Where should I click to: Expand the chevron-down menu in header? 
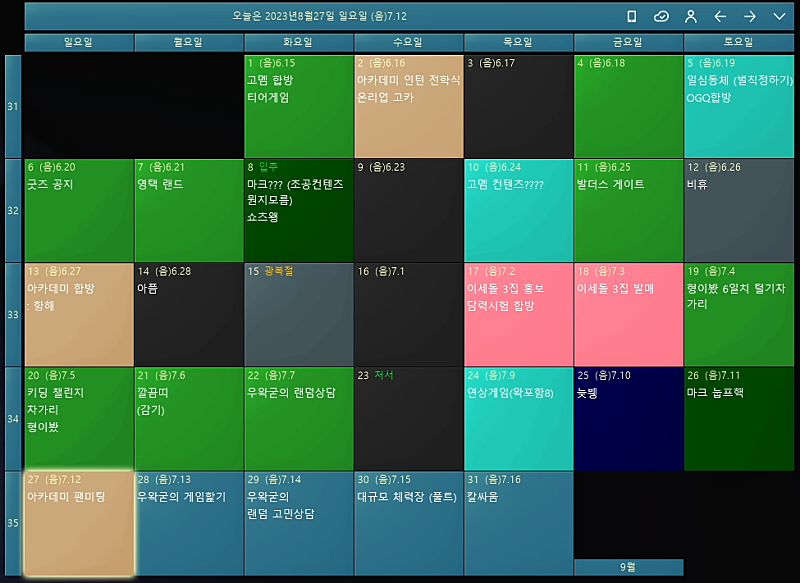coord(779,17)
